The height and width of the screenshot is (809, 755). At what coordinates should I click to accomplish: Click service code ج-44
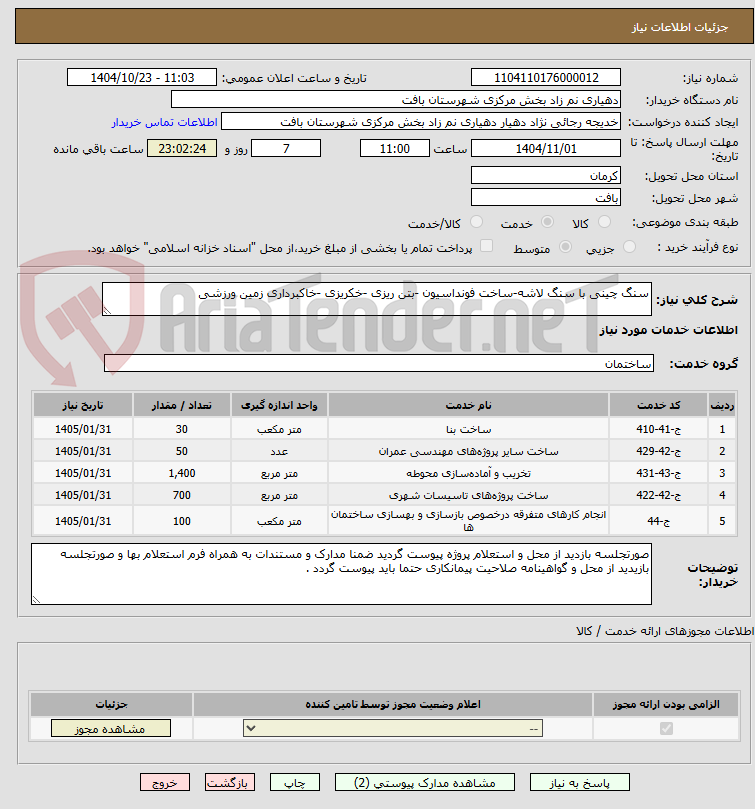[x=658, y=521]
